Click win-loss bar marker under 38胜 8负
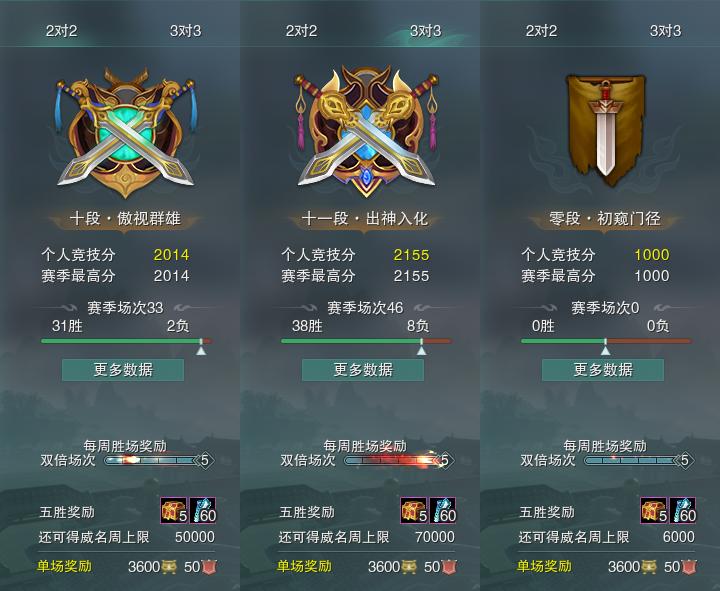720x591 pixels. (x=421, y=350)
